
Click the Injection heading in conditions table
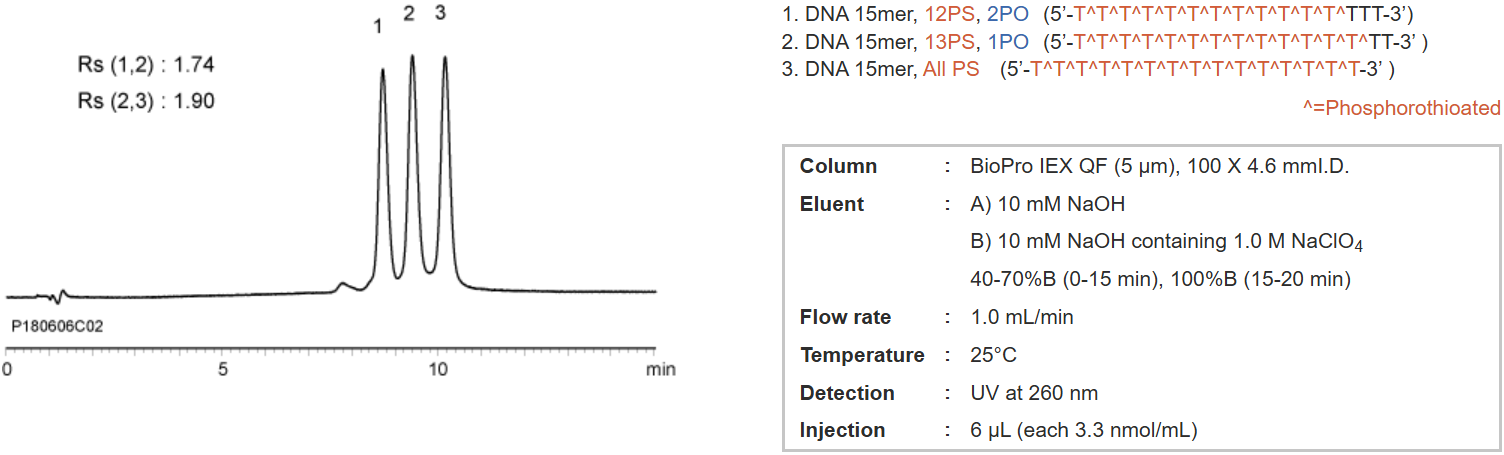point(842,431)
